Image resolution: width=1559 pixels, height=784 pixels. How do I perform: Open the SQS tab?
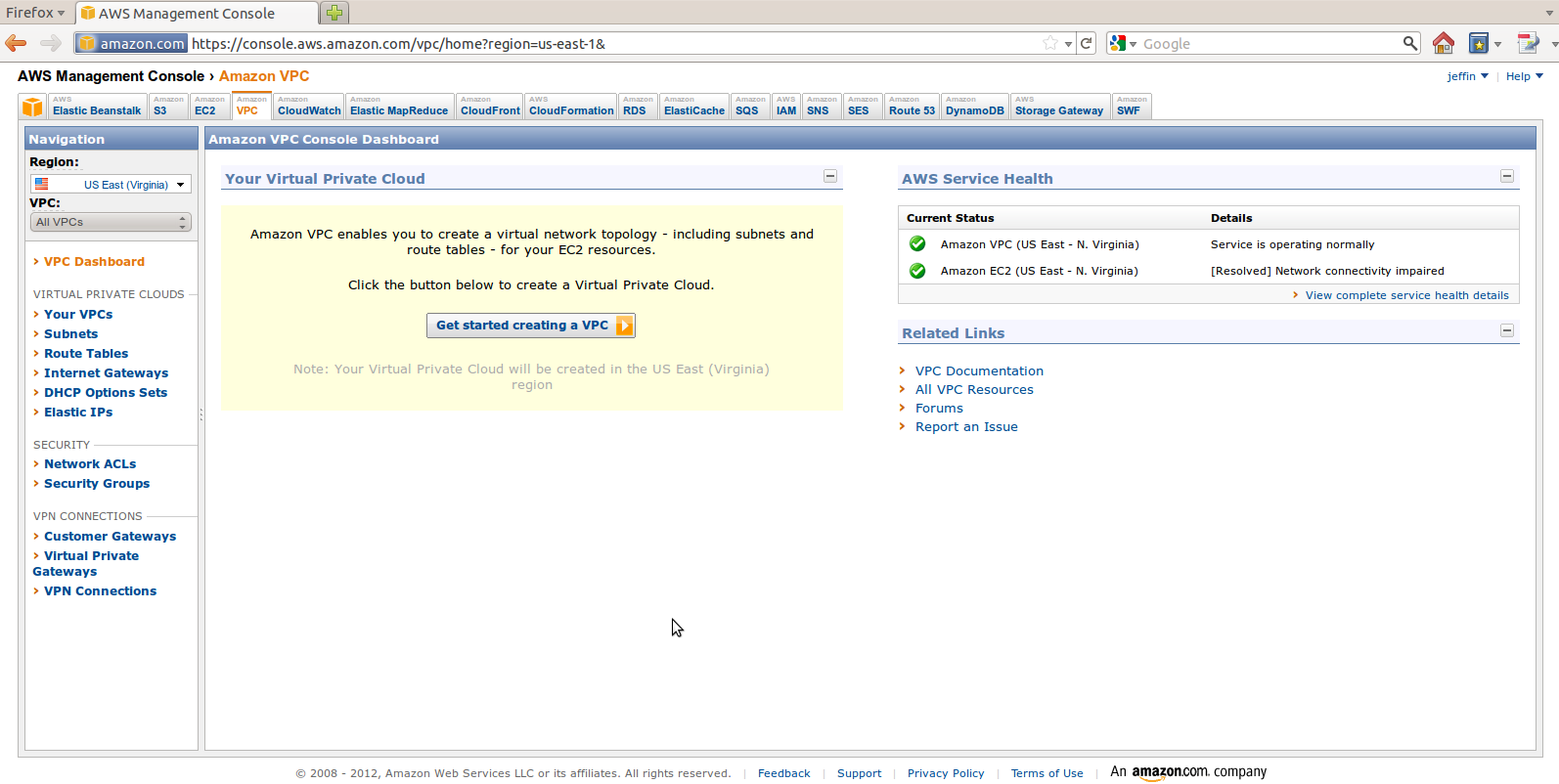click(x=750, y=107)
